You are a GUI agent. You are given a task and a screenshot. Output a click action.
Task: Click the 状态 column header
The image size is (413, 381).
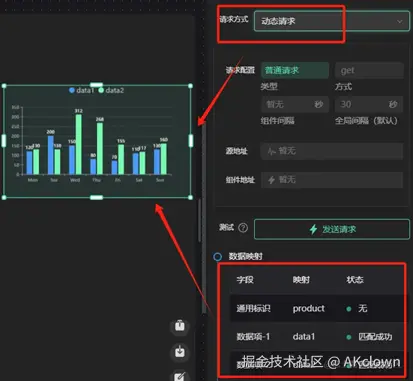[355, 279]
